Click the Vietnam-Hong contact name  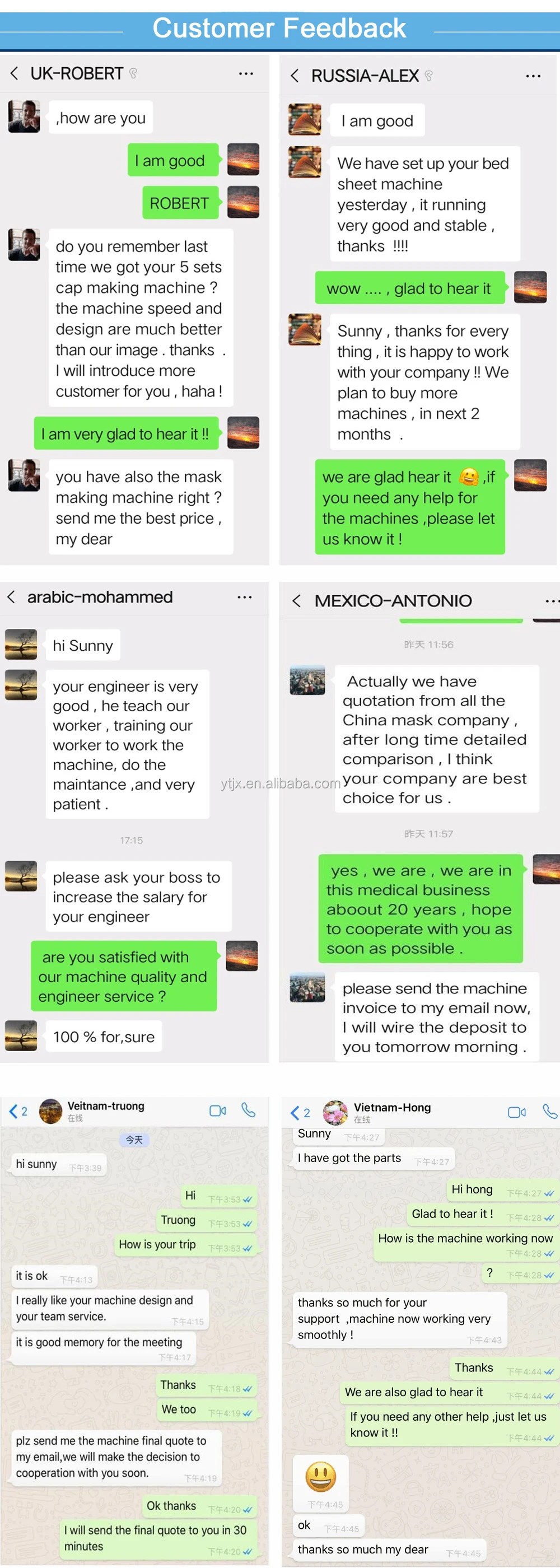pyautogui.click(x=392, y=1107)
